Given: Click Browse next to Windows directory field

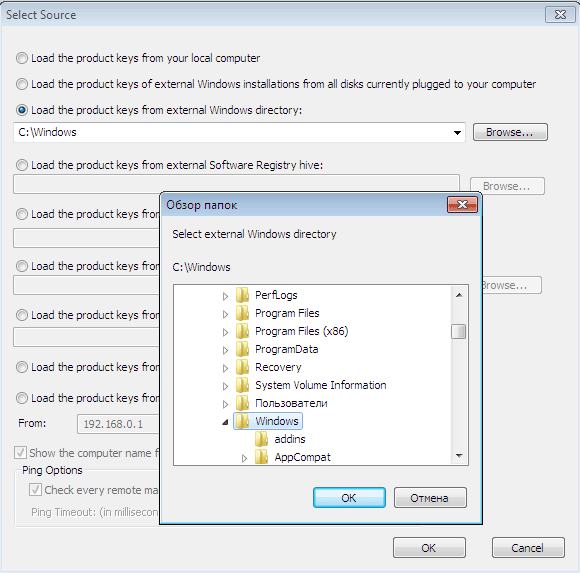Looking at the screenshot, I should (510, 132).
